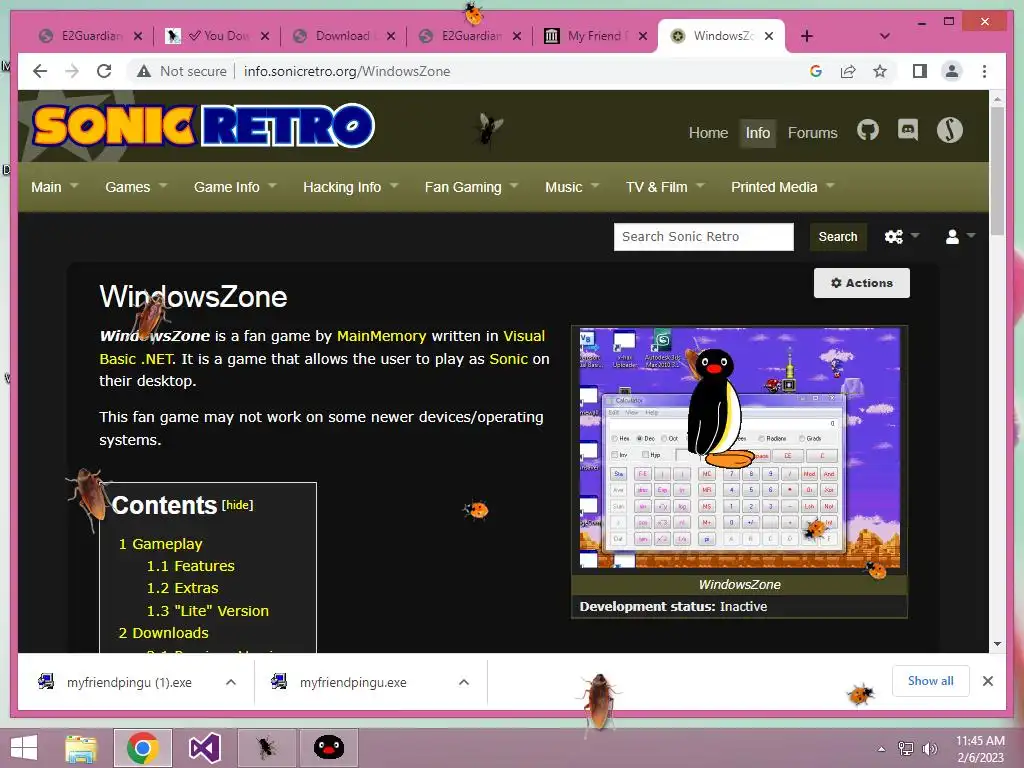
Task: Switch to Chrome on taskbar
Action: tap(143, 748)
